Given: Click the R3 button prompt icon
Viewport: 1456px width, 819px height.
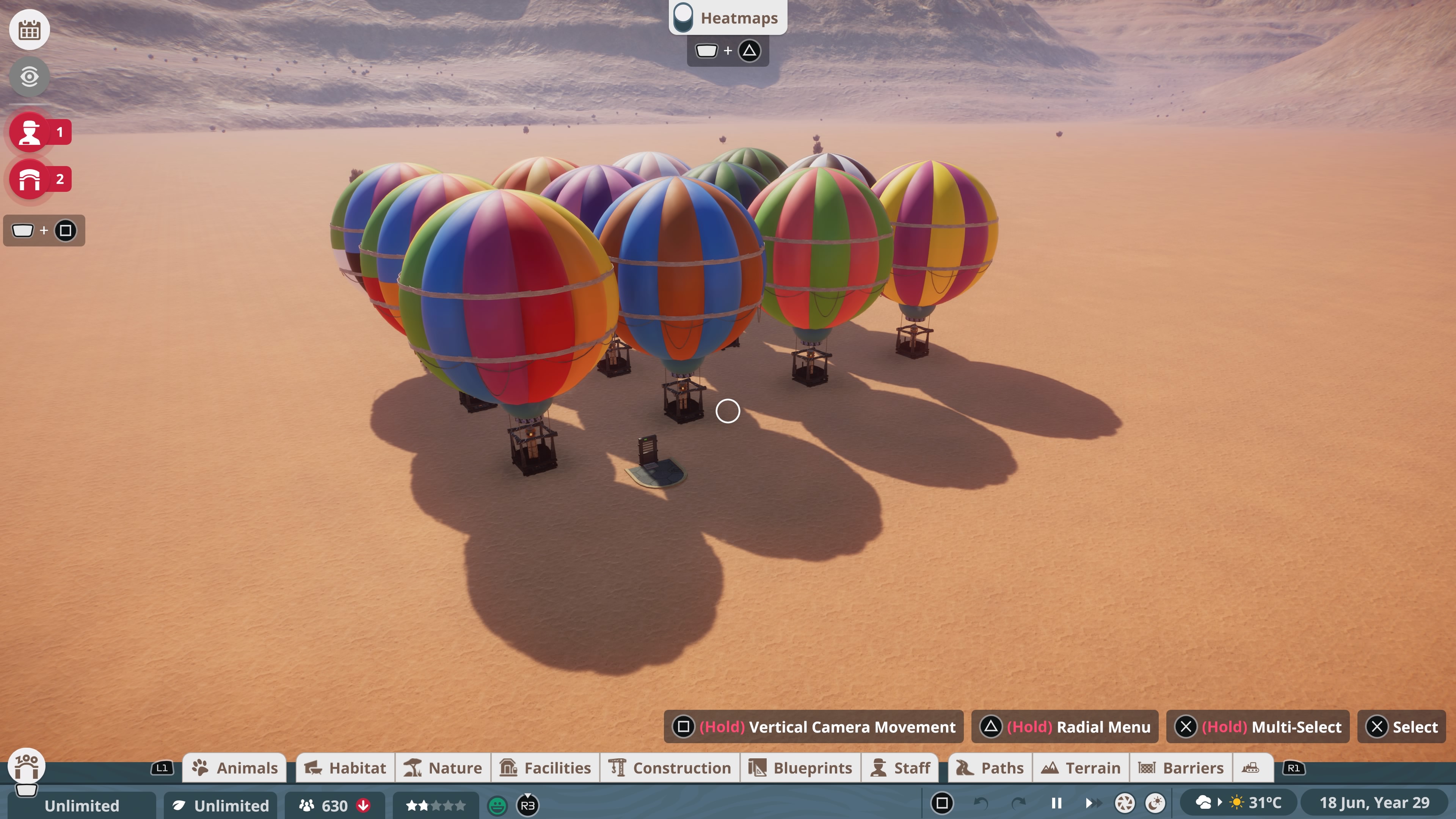Looking at the screenshot, I should point(527,805).
